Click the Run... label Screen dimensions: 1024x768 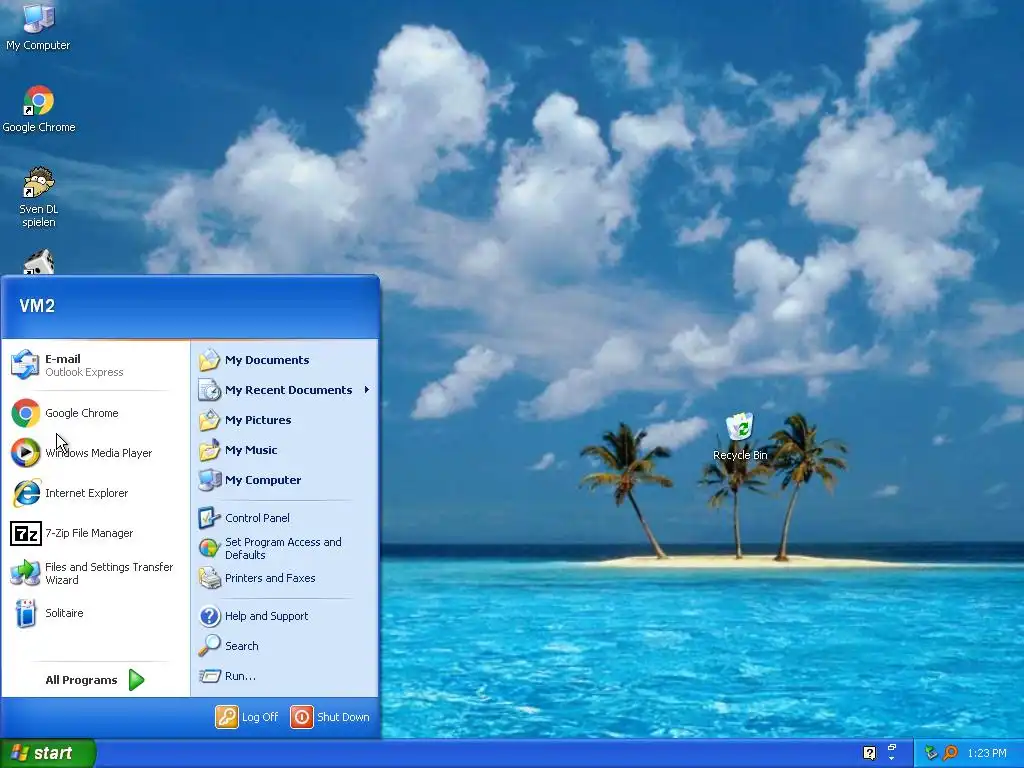pos(240,676)
